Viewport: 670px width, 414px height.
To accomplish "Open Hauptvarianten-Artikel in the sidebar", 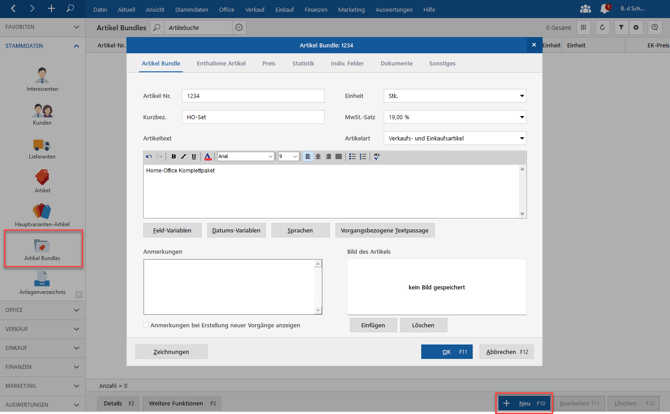I will 42,215.
